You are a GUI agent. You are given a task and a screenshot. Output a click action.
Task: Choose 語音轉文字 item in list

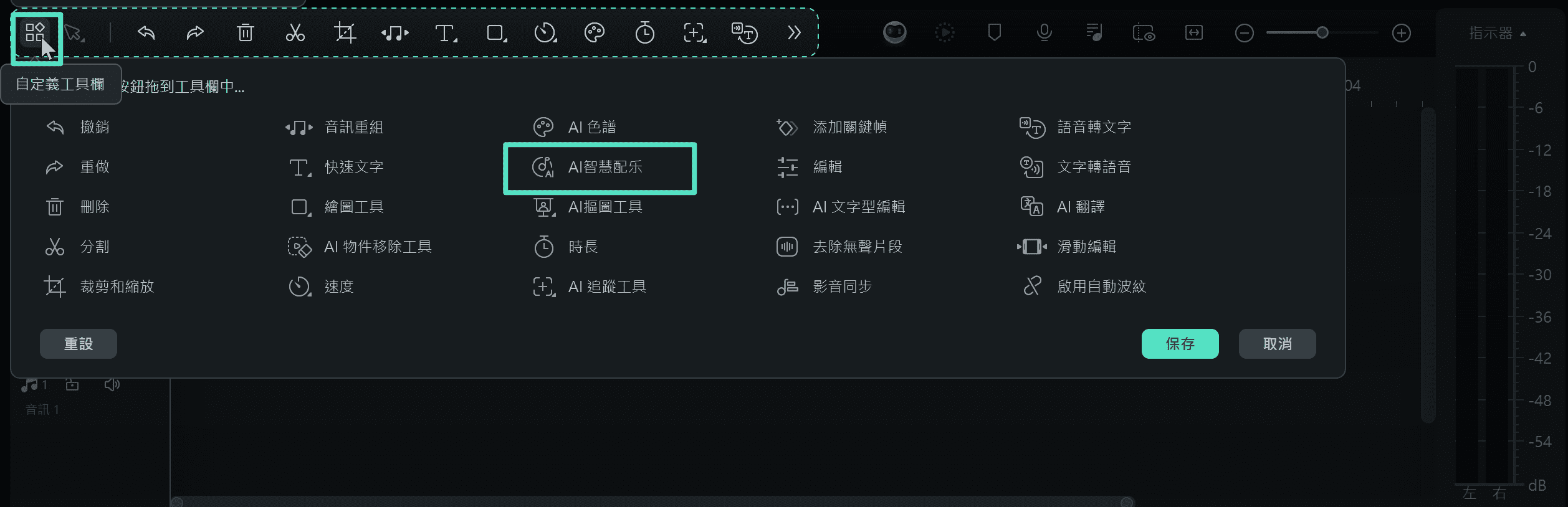click(1076, 127)
